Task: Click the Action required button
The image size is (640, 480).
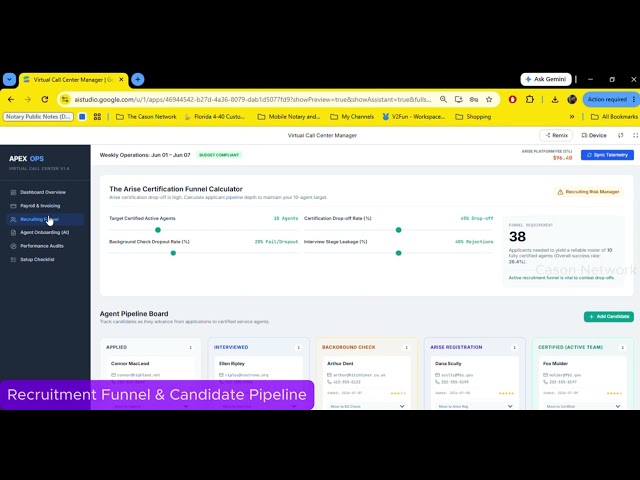Action: click(611, 99)
